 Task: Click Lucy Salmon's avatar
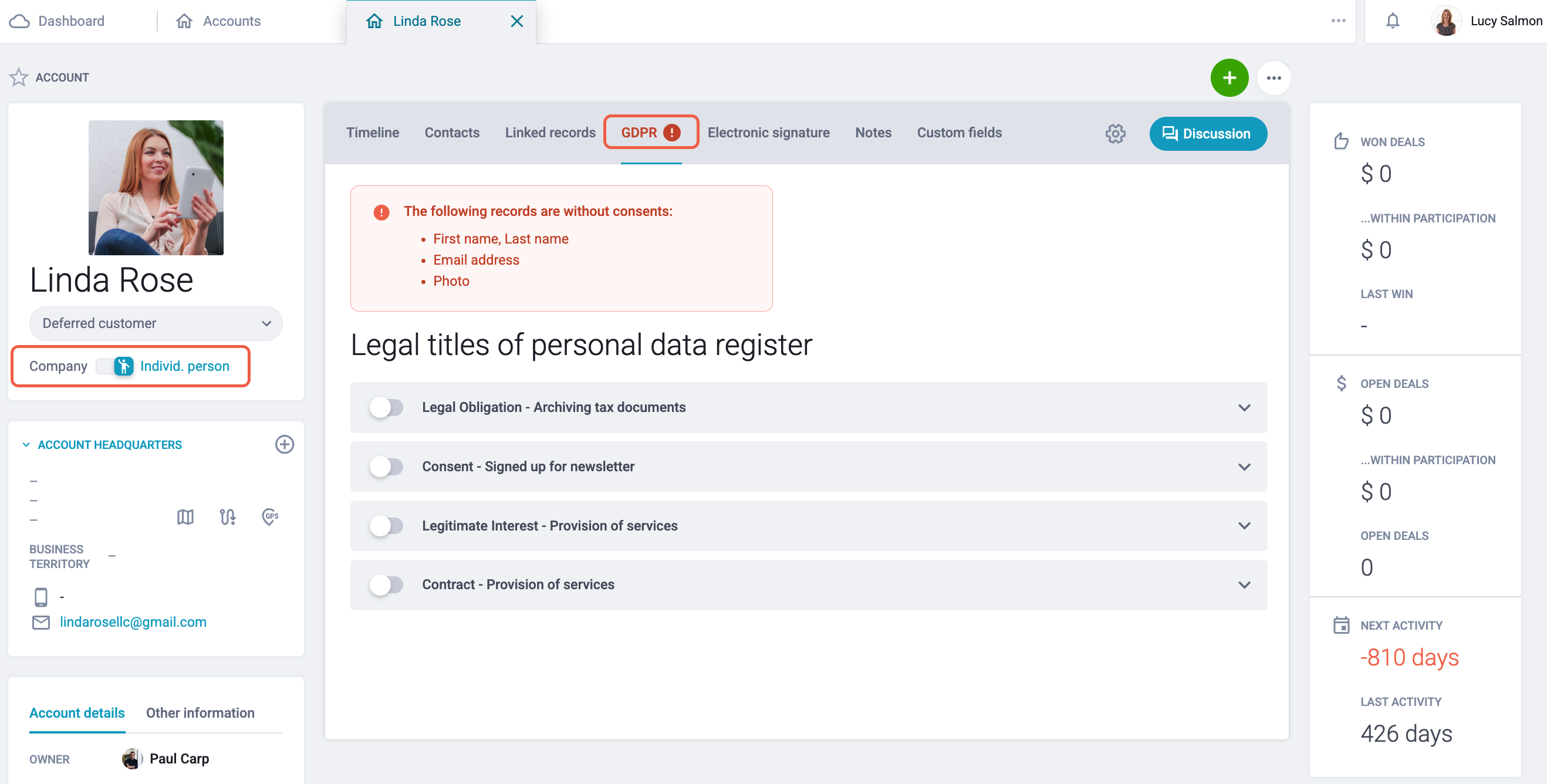click(1445, 21)
